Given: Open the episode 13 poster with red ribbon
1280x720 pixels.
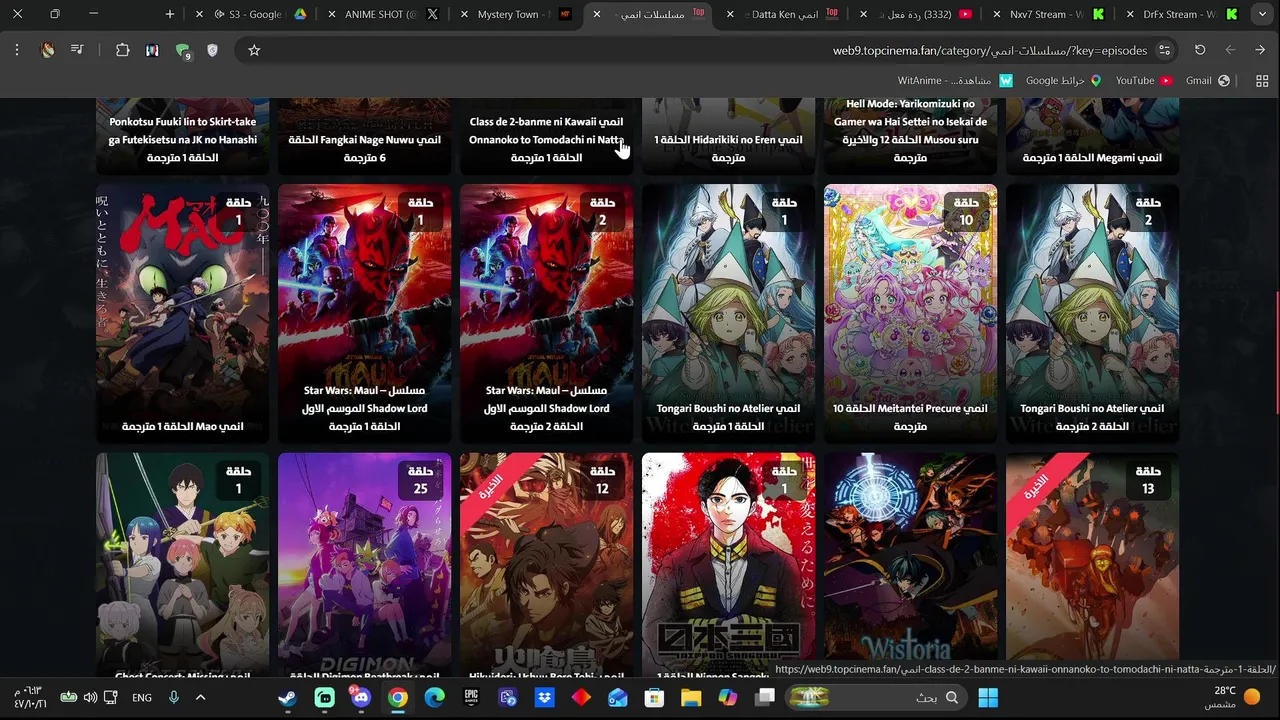Looking at the screenshot, I should (x=1092, y=567).
